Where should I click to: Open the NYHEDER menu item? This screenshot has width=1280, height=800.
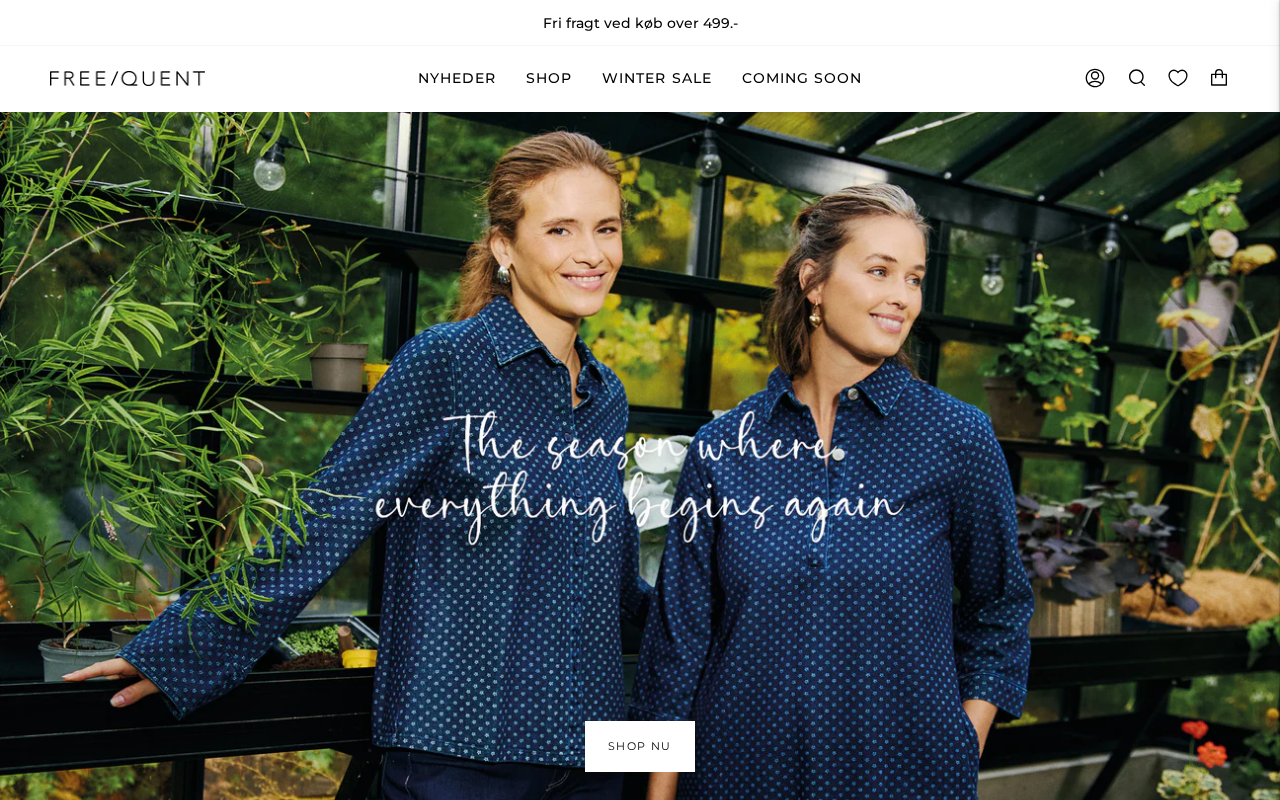click(x=457, y=78)
